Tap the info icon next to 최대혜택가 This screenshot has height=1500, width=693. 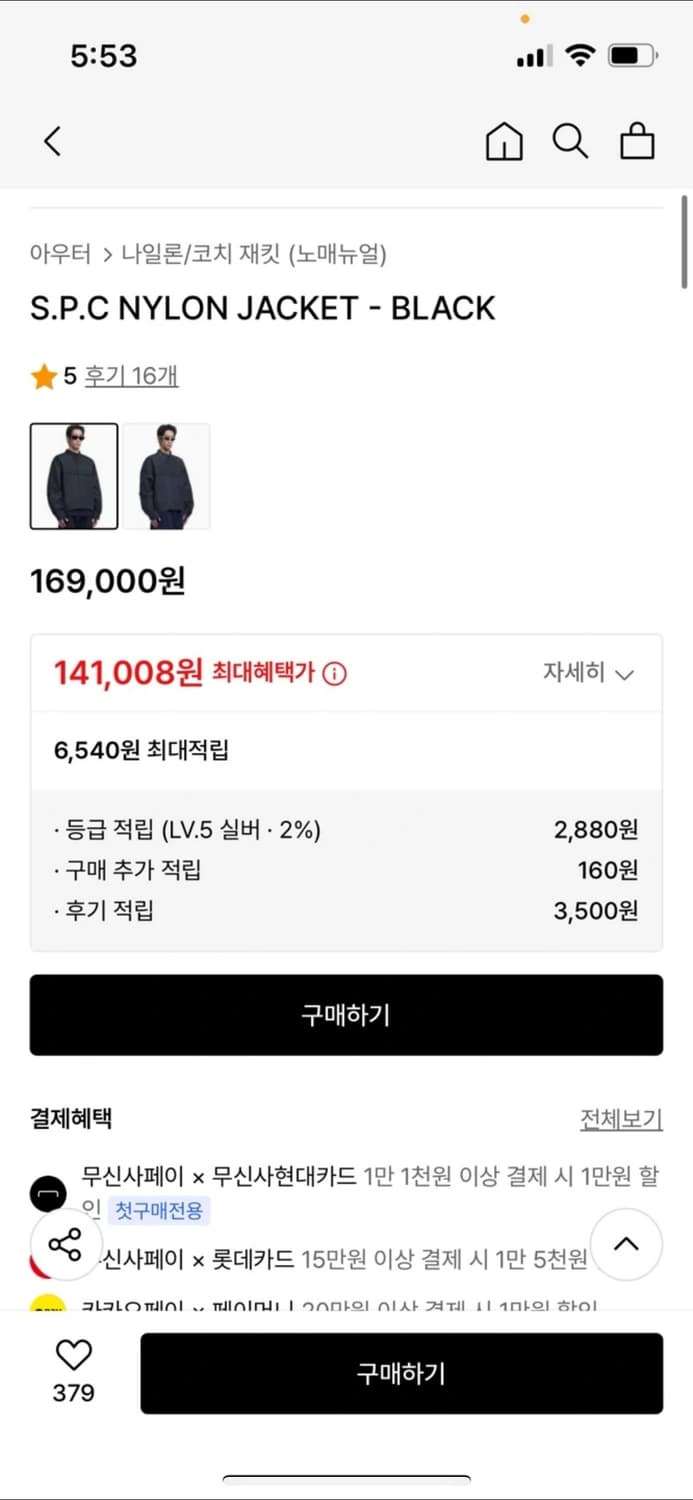pos(335,672)
